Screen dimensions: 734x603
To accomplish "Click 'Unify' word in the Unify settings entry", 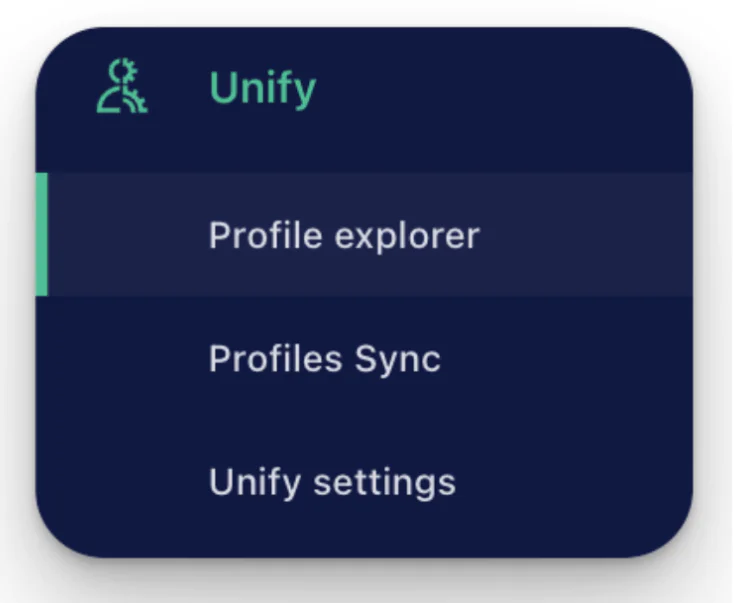I will coord(254,483).
